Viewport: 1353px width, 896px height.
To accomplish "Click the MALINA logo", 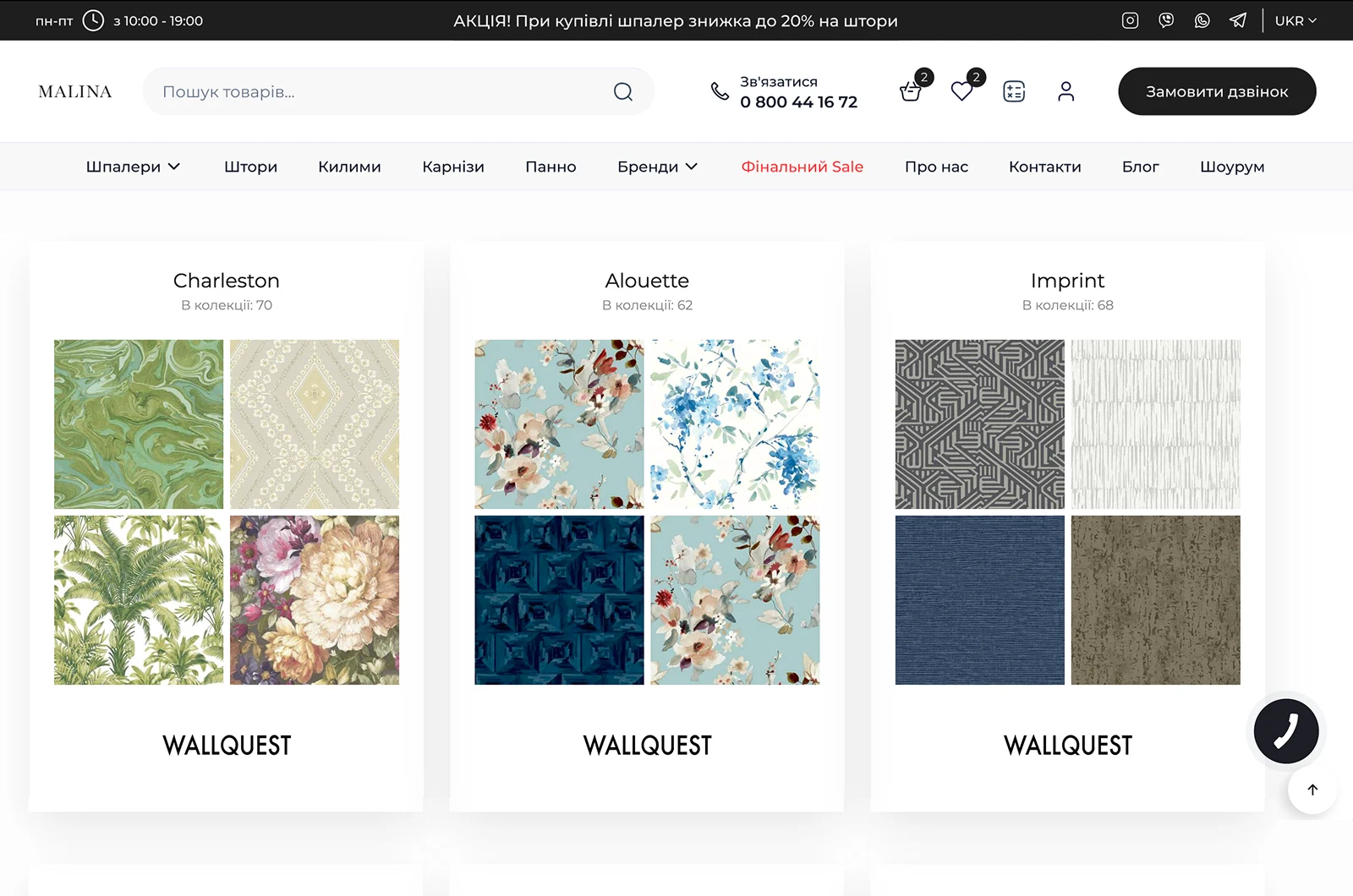I will (75, 91).
